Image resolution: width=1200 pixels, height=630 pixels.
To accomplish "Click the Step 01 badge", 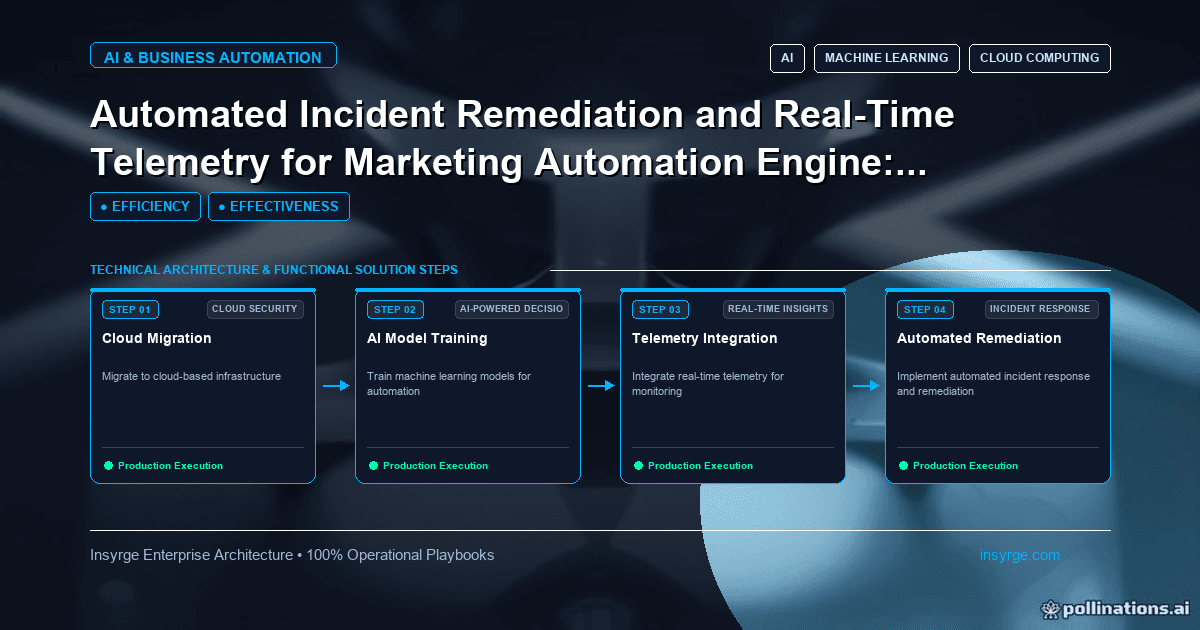I will [x=130, y=310].
